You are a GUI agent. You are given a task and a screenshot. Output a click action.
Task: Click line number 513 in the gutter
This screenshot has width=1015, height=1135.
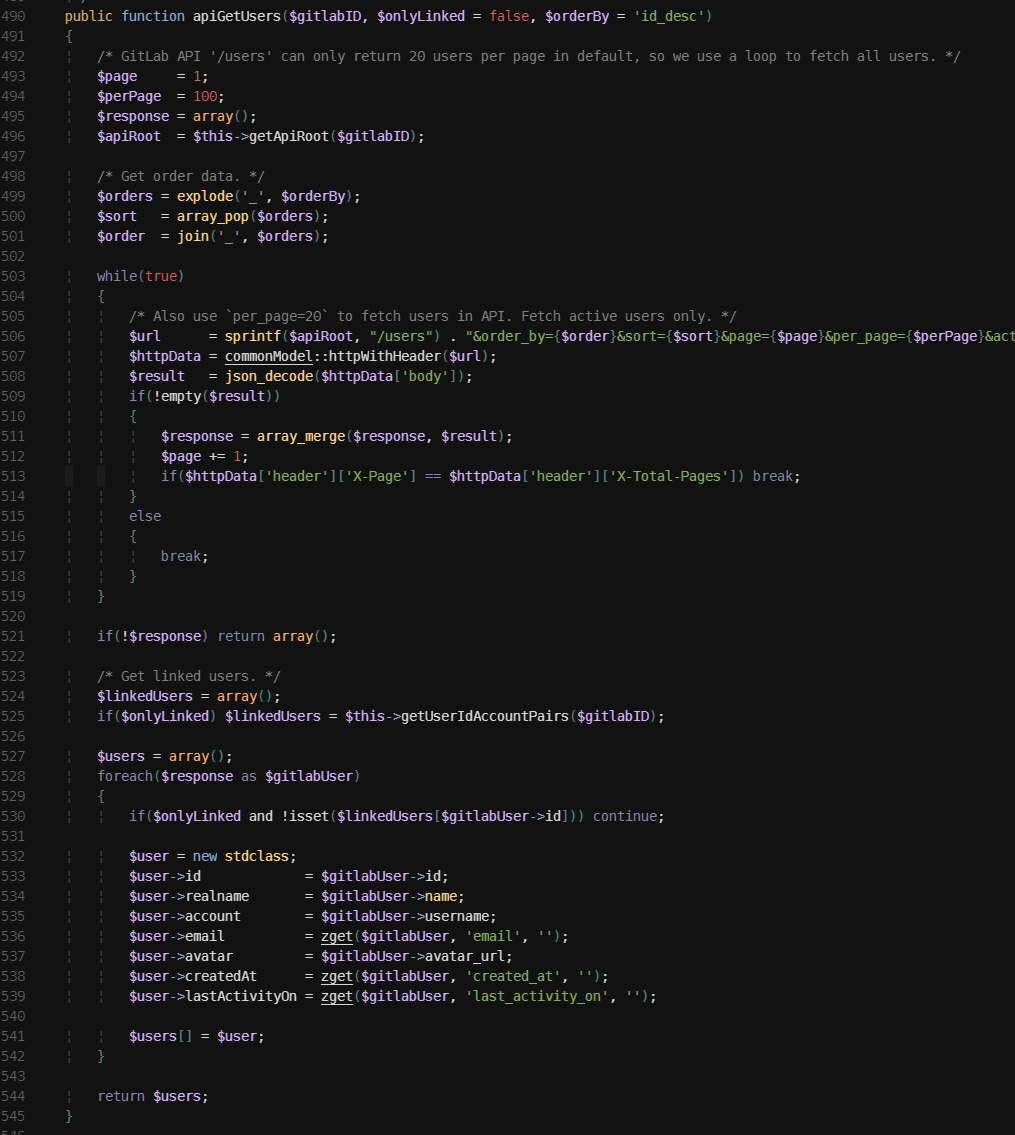(x=13, y=476)
